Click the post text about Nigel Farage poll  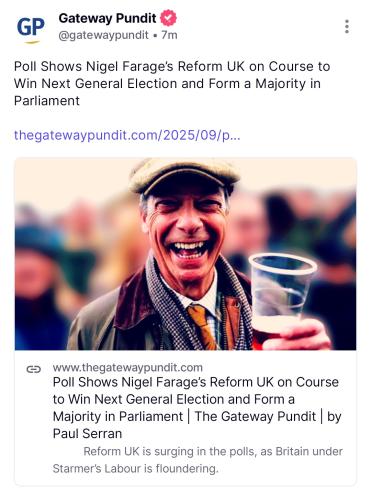pos(172,83)
